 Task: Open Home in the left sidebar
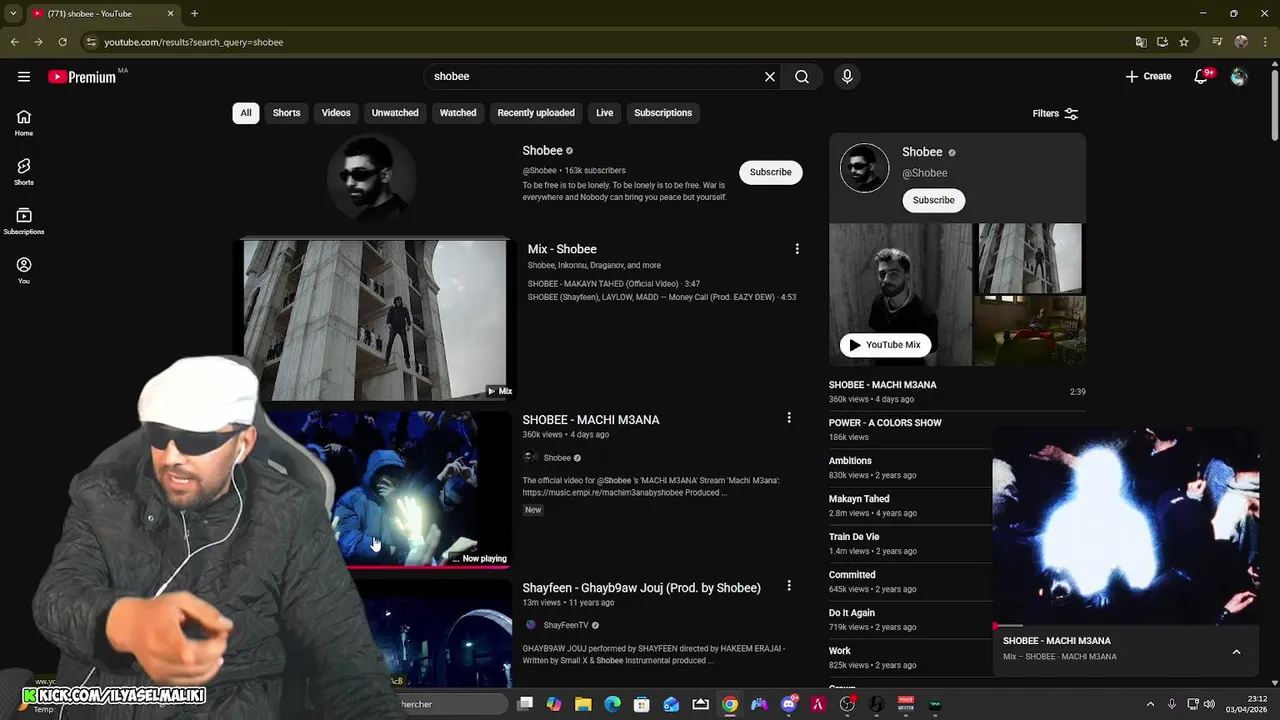click(24, 123)
